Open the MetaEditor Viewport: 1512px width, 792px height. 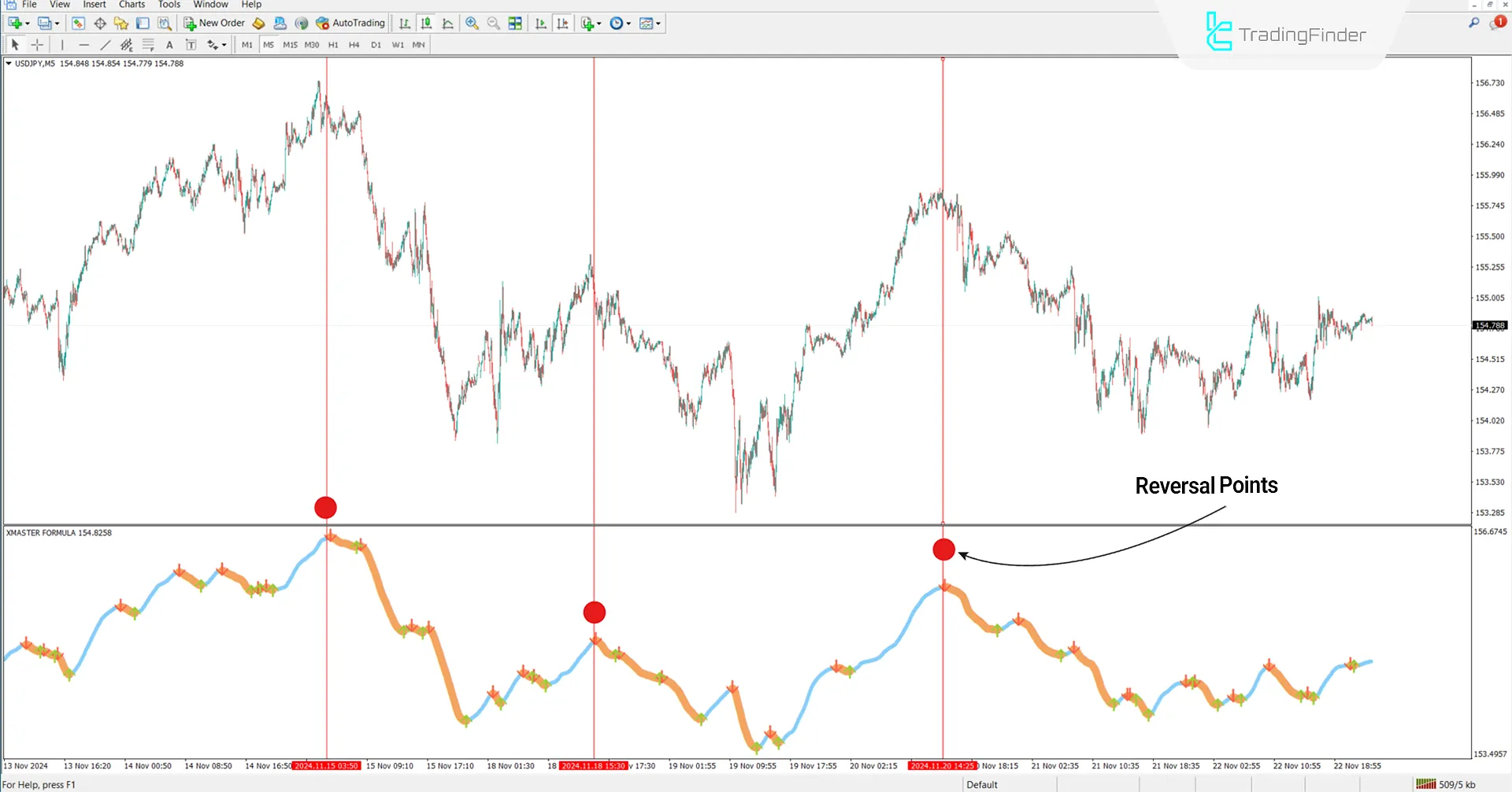[x=259, y=23]
